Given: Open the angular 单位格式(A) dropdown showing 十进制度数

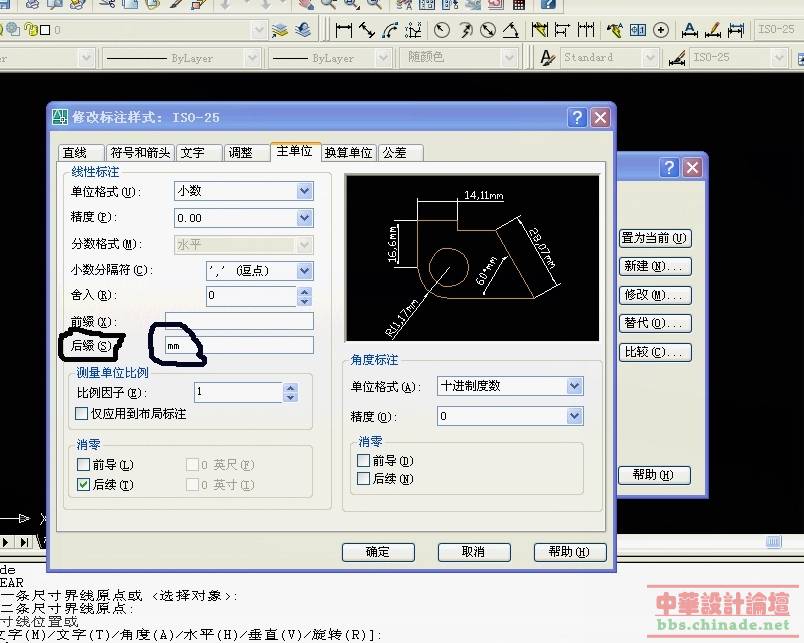Looking at the screenshot, I should click(x=510, y=386).
